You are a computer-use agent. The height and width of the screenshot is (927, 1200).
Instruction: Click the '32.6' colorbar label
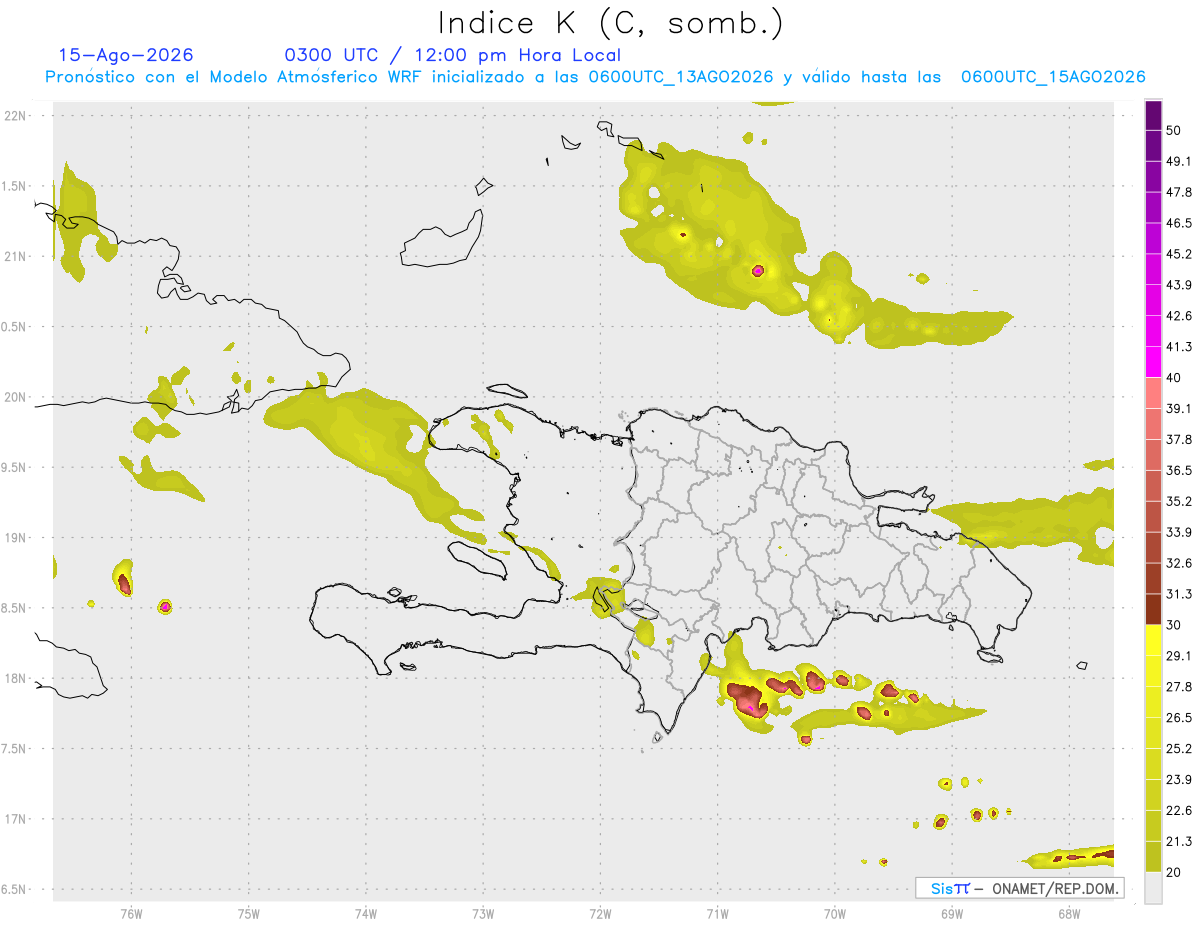tap(1178, 563)
